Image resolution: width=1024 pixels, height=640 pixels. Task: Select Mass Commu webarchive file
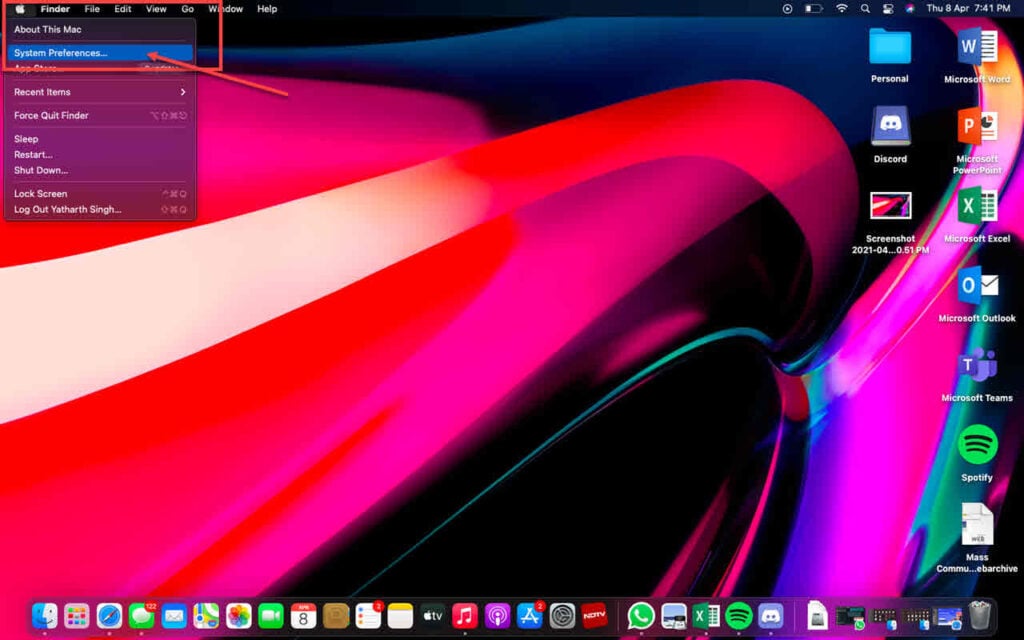(x=977, y=524)
